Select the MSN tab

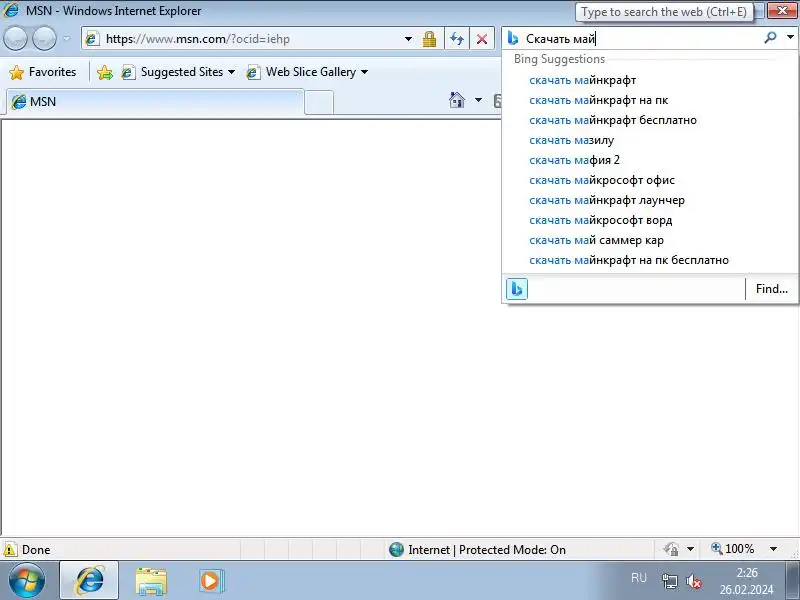(x=155, y=102)
